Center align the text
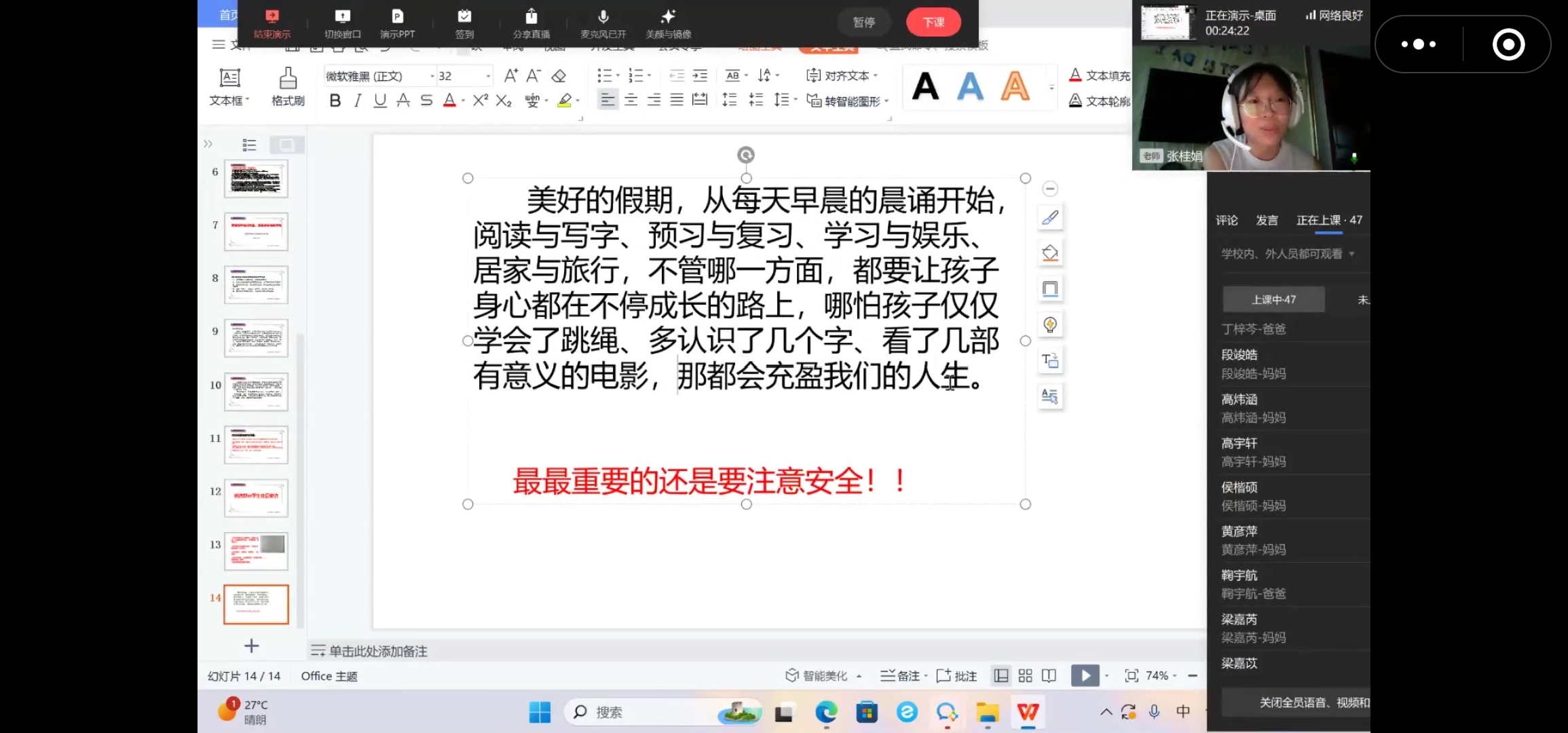 [x=631, y=100]
